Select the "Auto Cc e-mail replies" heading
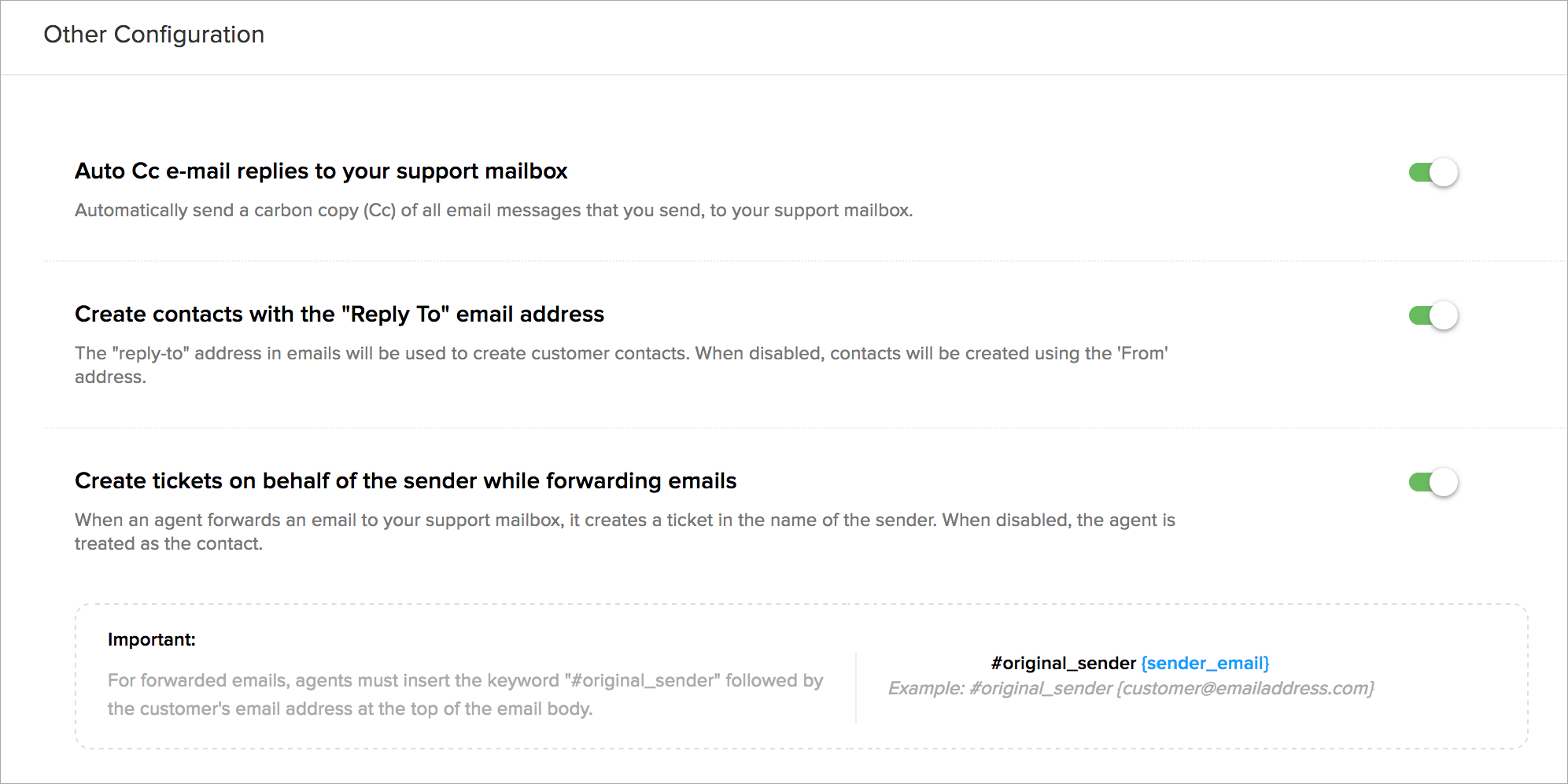Viewport: 1568px width, 784px height. tap(321, 171)
